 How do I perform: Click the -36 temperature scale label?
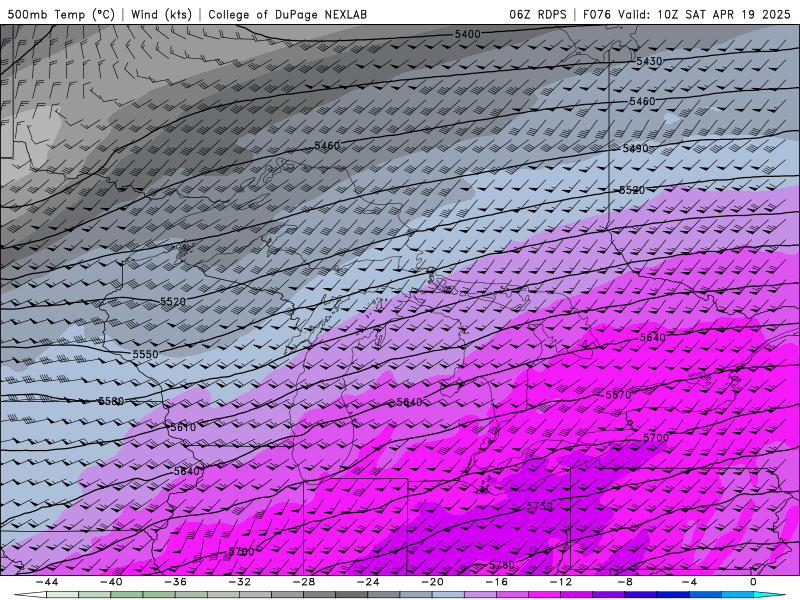click(x=176, y=582)
